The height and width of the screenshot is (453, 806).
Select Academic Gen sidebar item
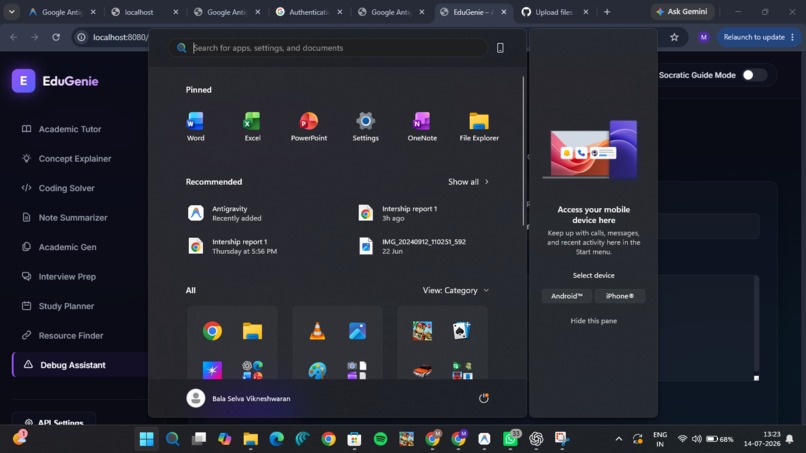pyautogui.click(x=67, y=247)
